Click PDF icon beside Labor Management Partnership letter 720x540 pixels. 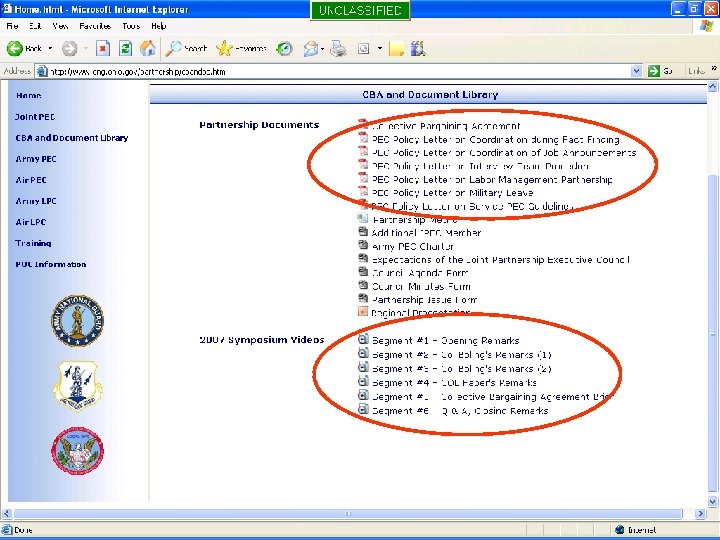(363, 178)
